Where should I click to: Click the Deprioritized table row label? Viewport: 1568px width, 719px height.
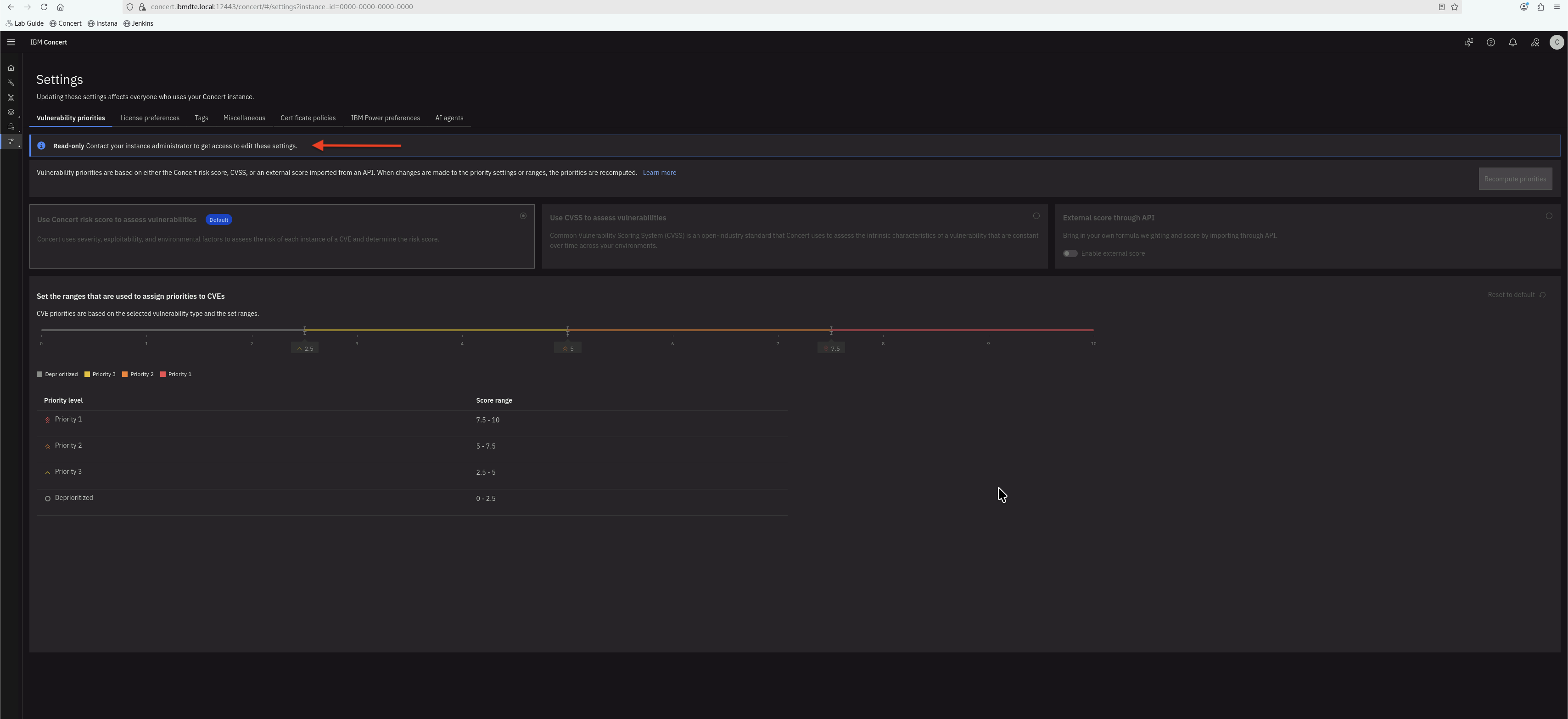[73, 498]
